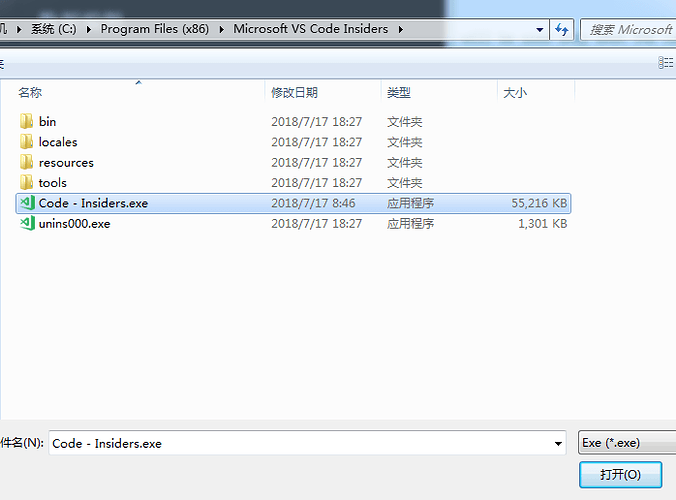Screen dimensions: 676x500
Task: Focus the 搜索 Microsoft search box
Action: pyautogui.click(x=629, y=29)
